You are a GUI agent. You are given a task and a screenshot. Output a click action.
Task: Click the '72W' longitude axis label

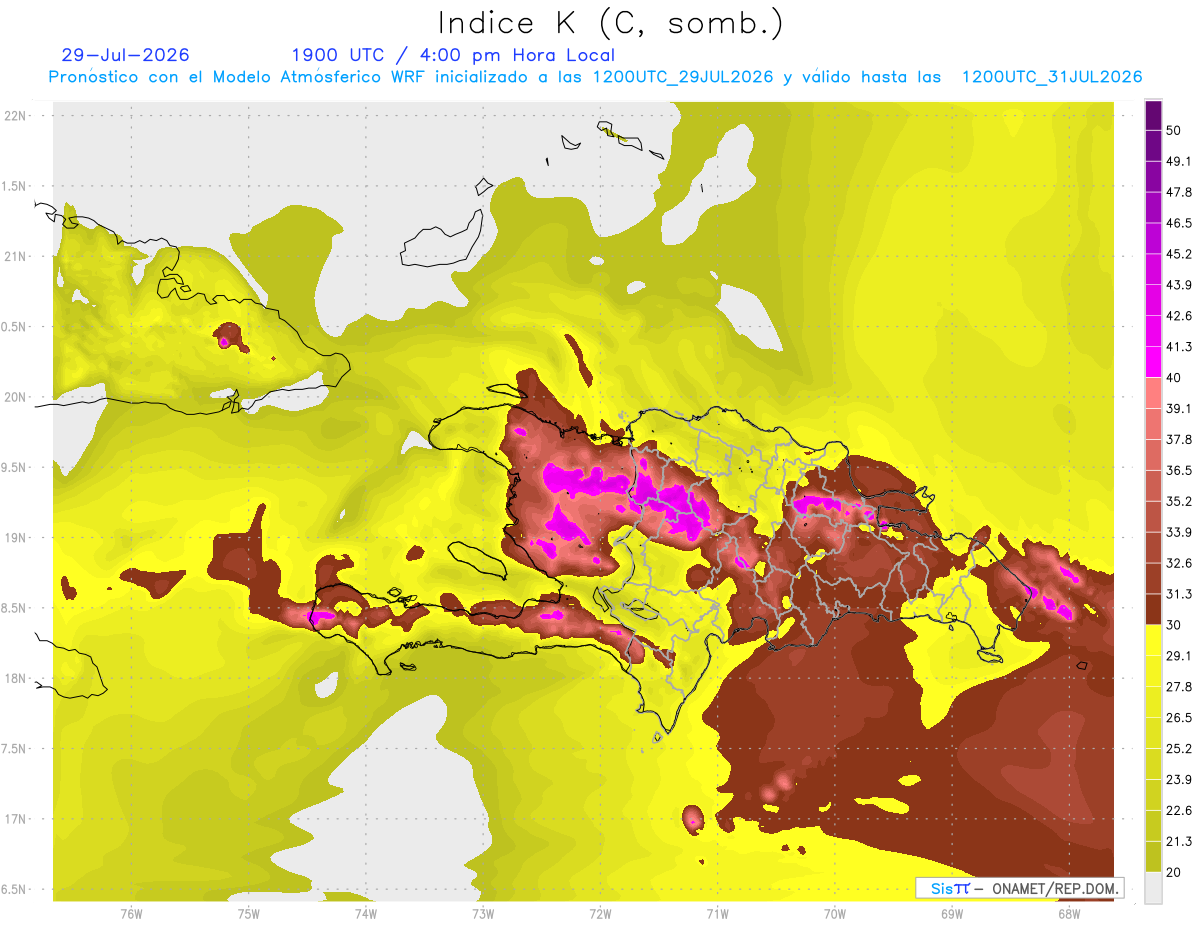(600, 913)
